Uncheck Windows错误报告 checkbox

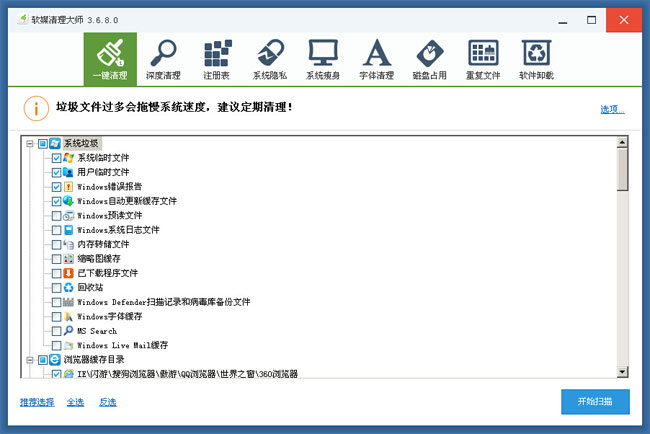click(56, 187)
